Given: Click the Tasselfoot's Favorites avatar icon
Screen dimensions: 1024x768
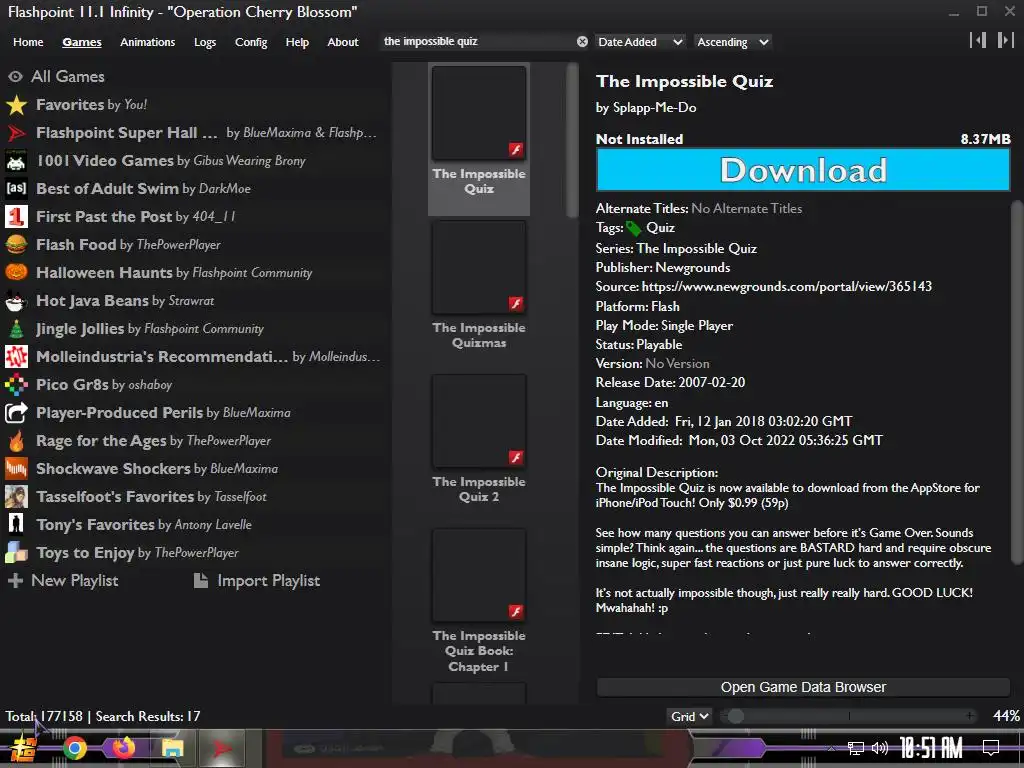Looking at the screenshot, I should pos(16,497).
